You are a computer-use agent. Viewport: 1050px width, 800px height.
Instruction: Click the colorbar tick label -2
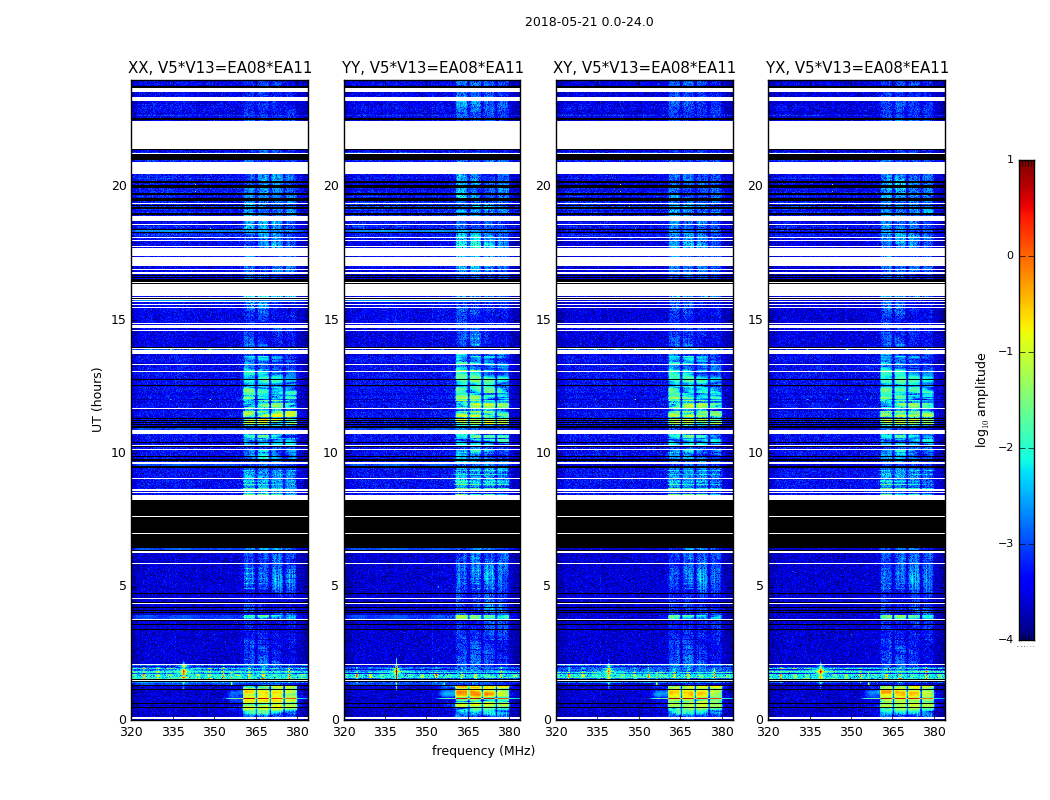click(x=1007, y=448)
